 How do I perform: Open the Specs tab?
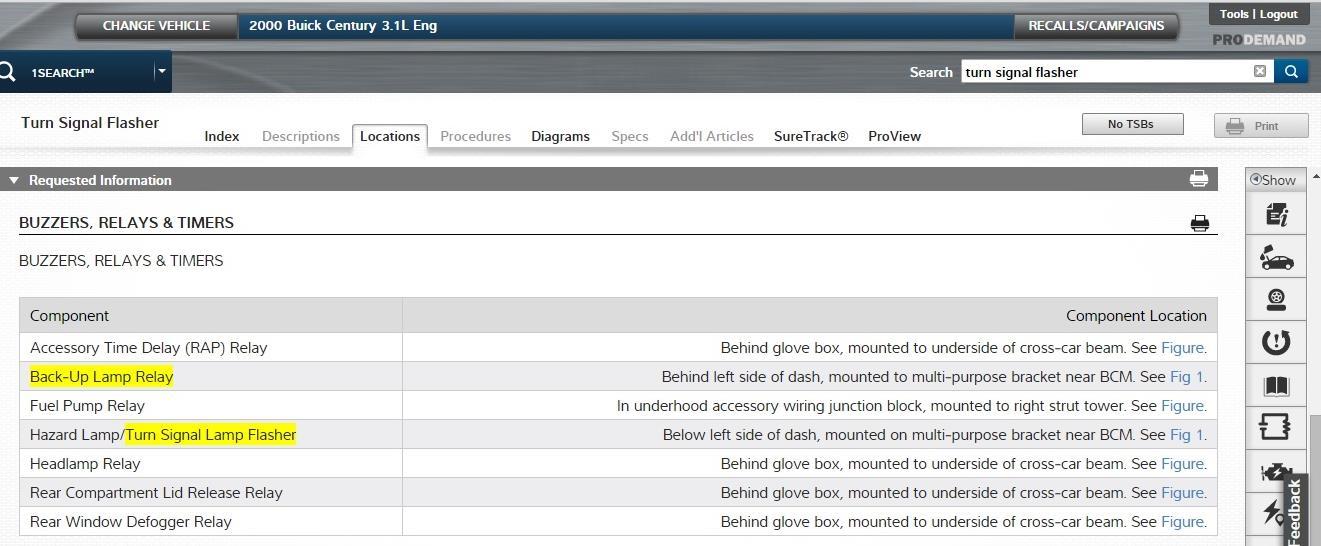(x=630, y=136)
